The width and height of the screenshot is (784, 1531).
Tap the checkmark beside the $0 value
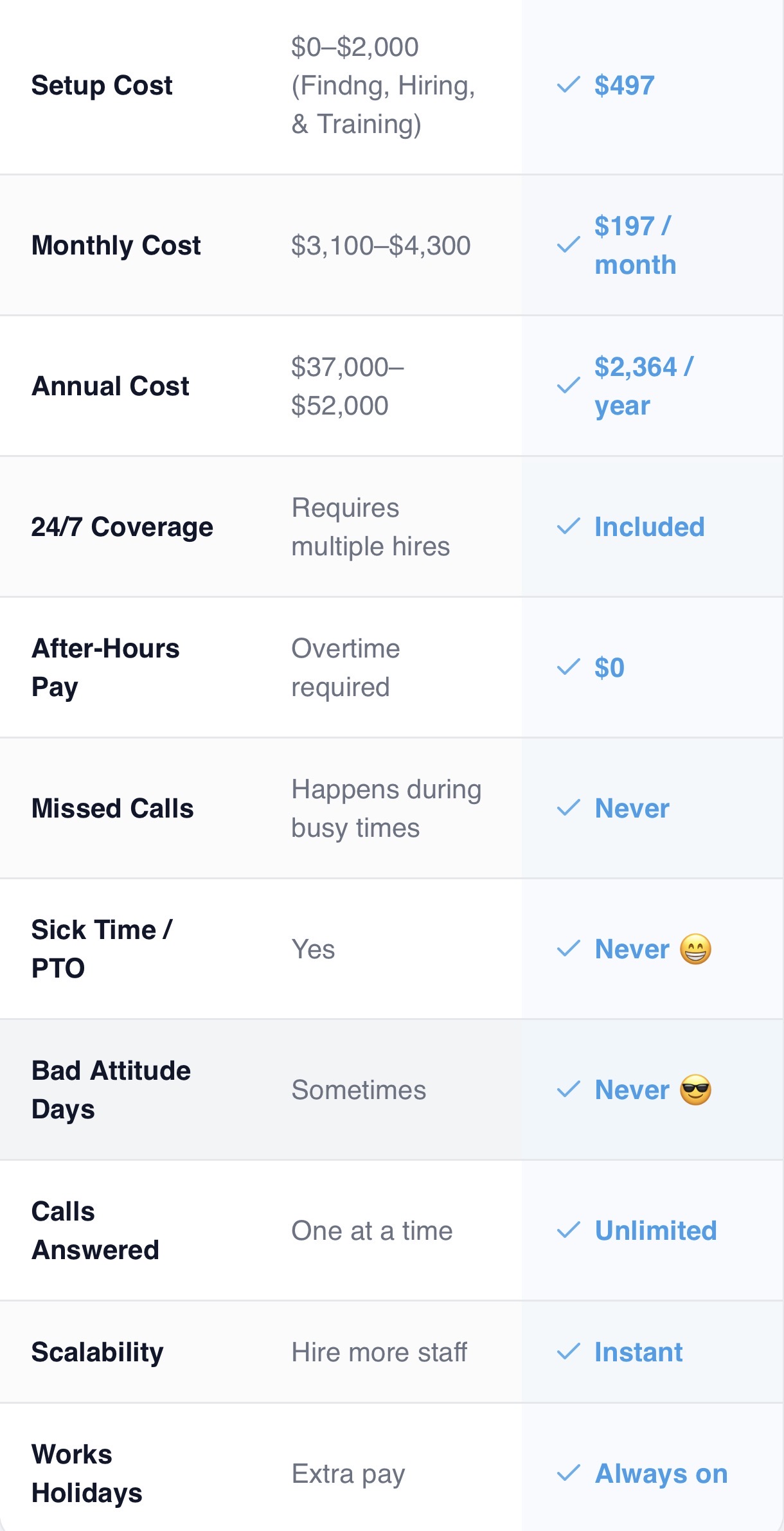(568, 667)
